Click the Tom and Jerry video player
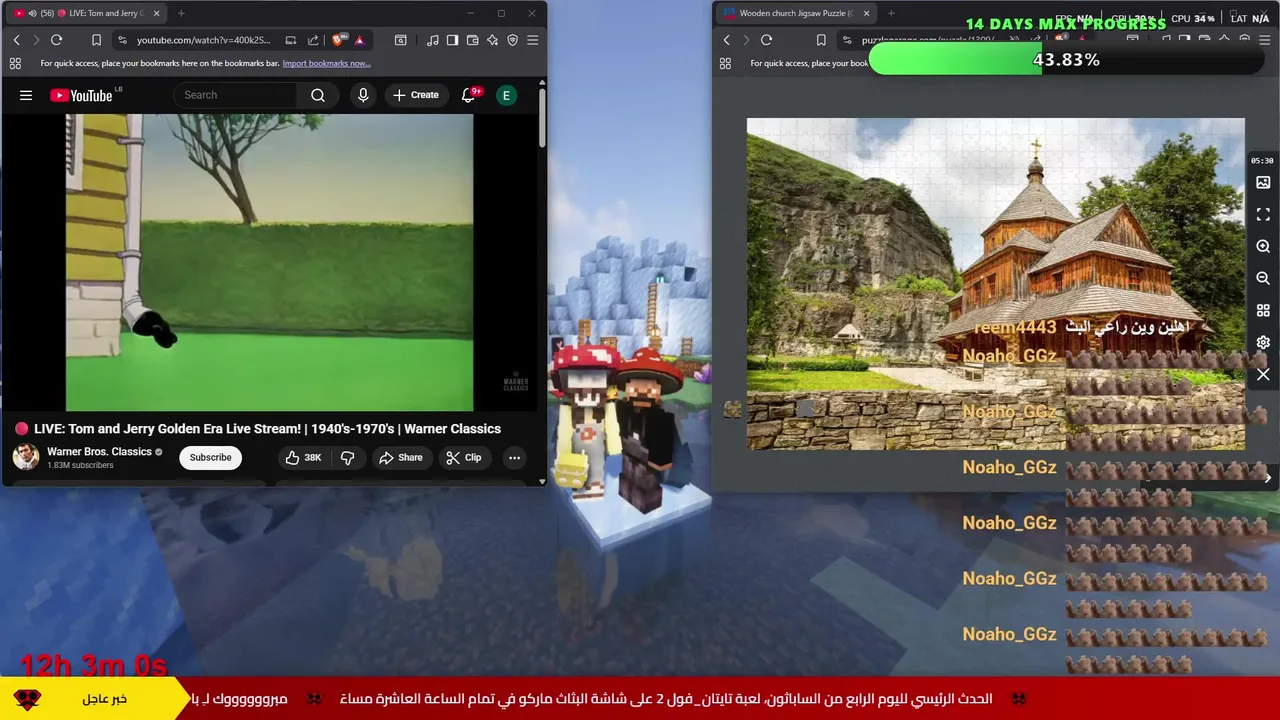 [x=269, y=262]
